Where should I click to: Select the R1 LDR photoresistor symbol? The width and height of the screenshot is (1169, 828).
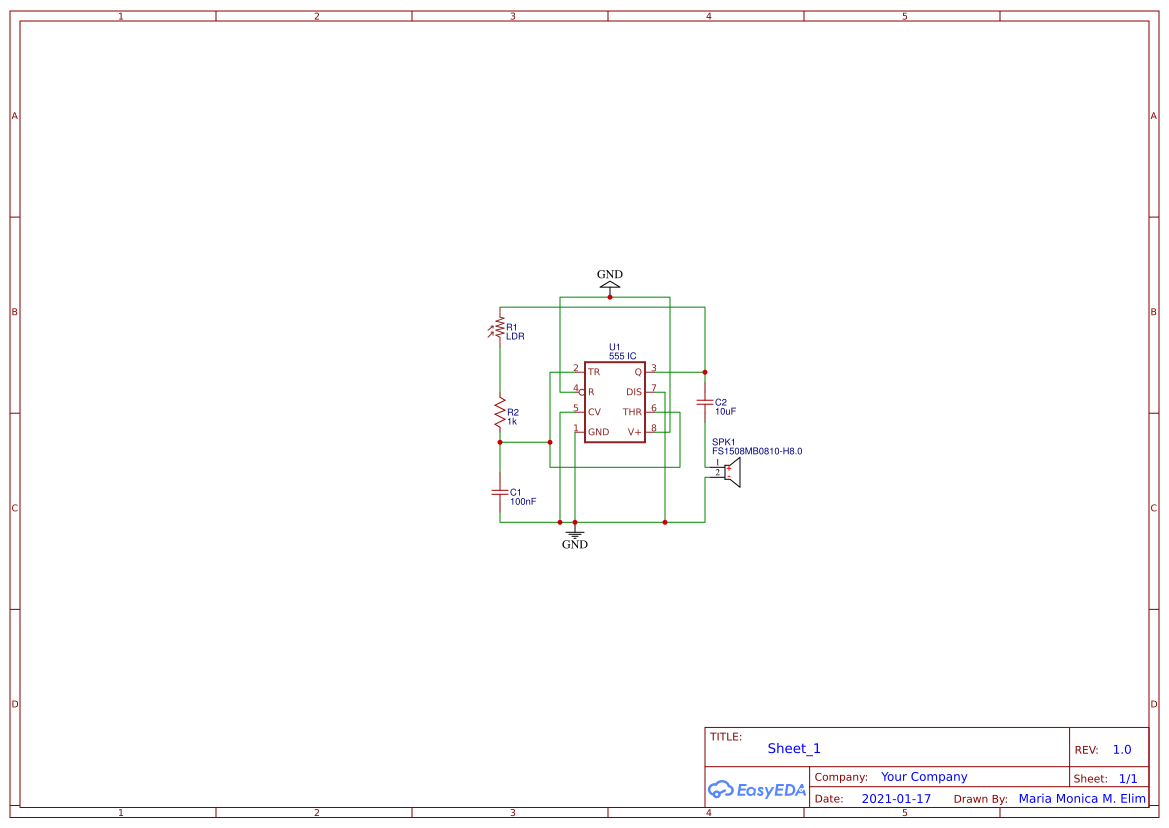click(x=499, y=328)
